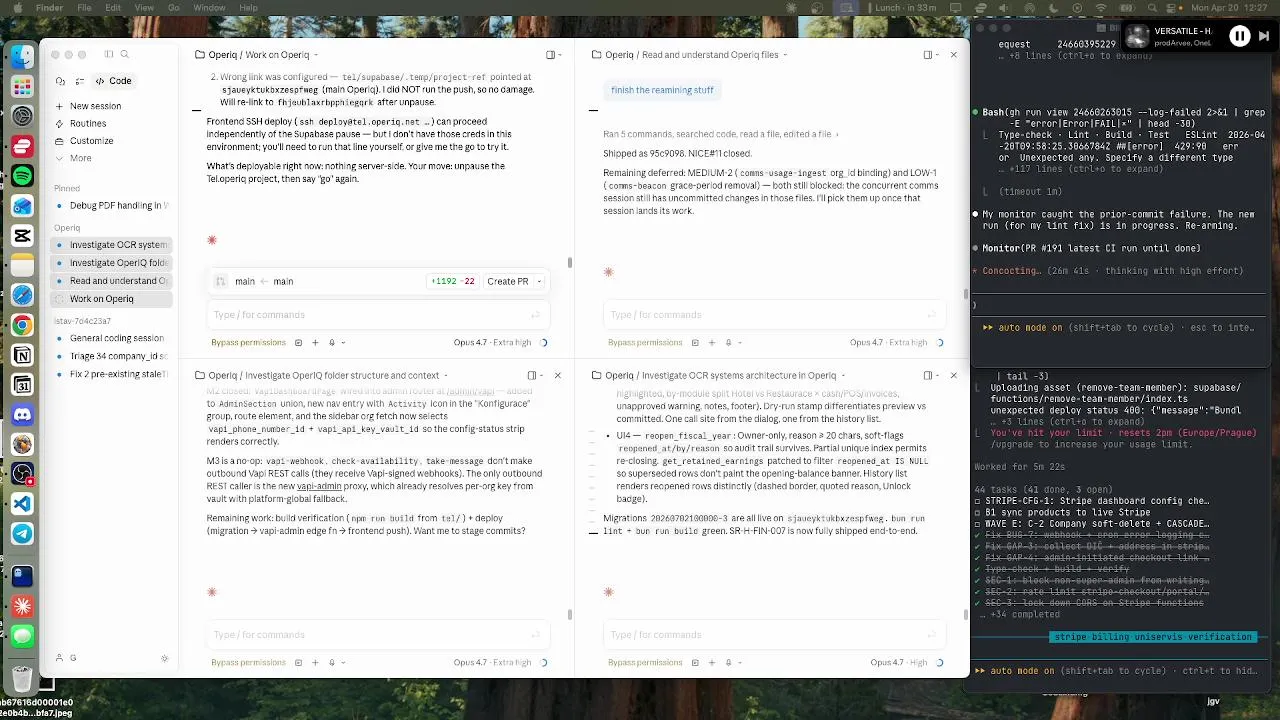Open the Go menu
1280x720 pixels.
(174, 8)
